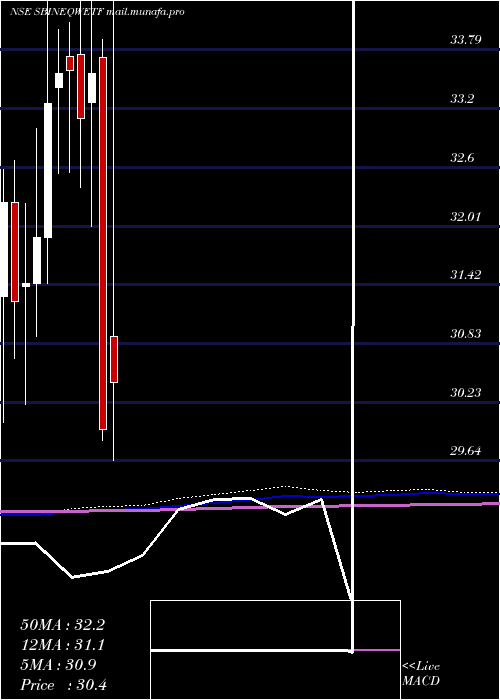Click the 30.83 price level label
This screenshot has height=700, width=500.
[x=465, y=334]
